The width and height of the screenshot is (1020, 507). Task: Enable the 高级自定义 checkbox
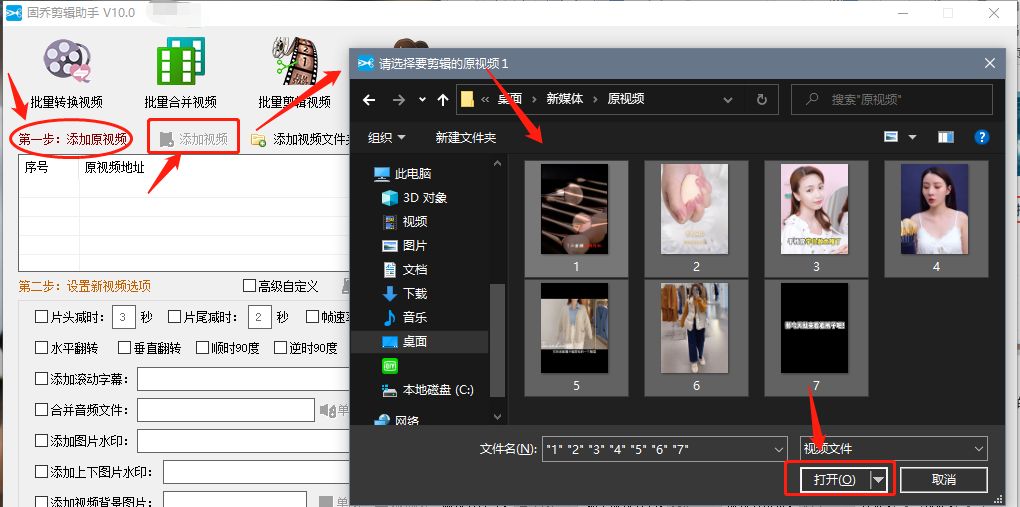249,286
